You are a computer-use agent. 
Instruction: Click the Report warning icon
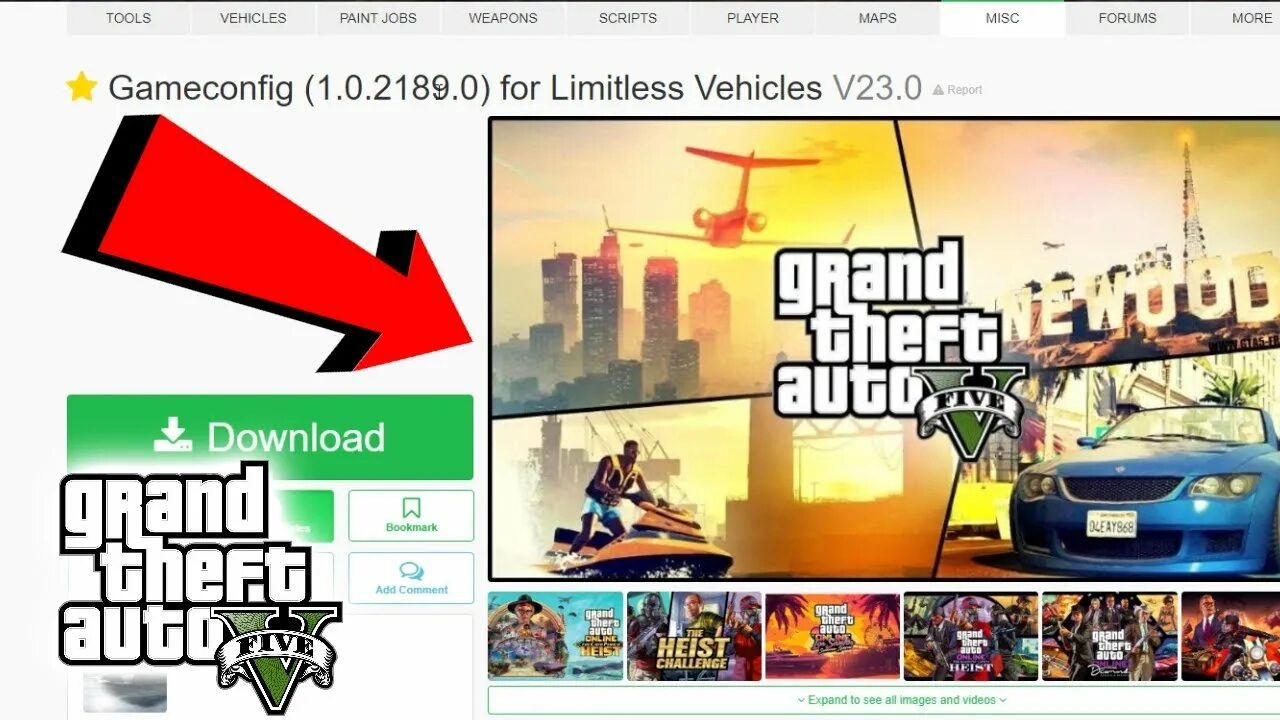click(x=938, y=90)
